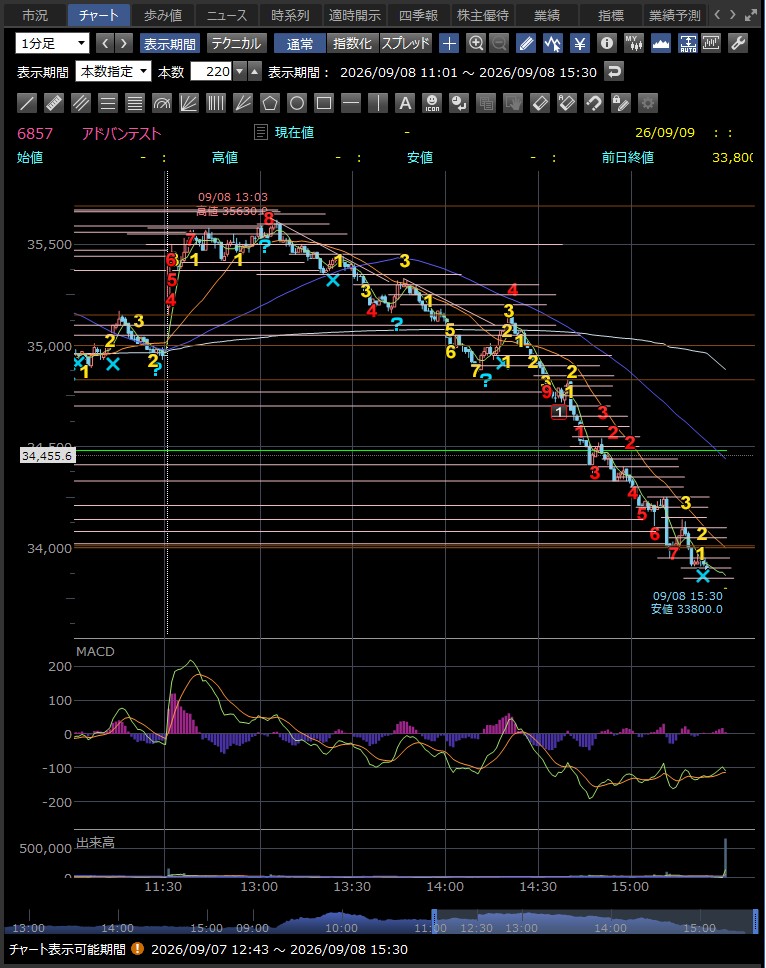Click the down arrow beside the 220 bar count
The height and width of the screenshot is (968, 766).
(241, 72)
